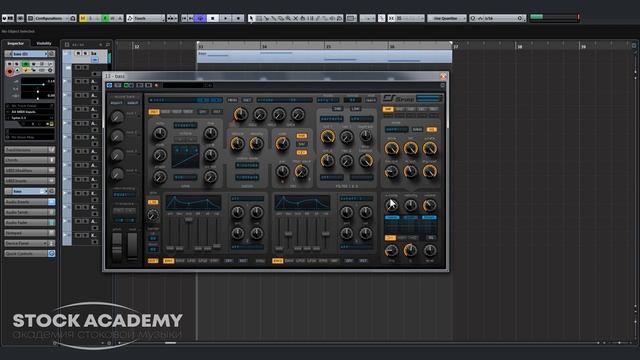This screenshot has height=360, width=640.
Task: Click the audio level meter in toolbar
Action: (554, 18)
